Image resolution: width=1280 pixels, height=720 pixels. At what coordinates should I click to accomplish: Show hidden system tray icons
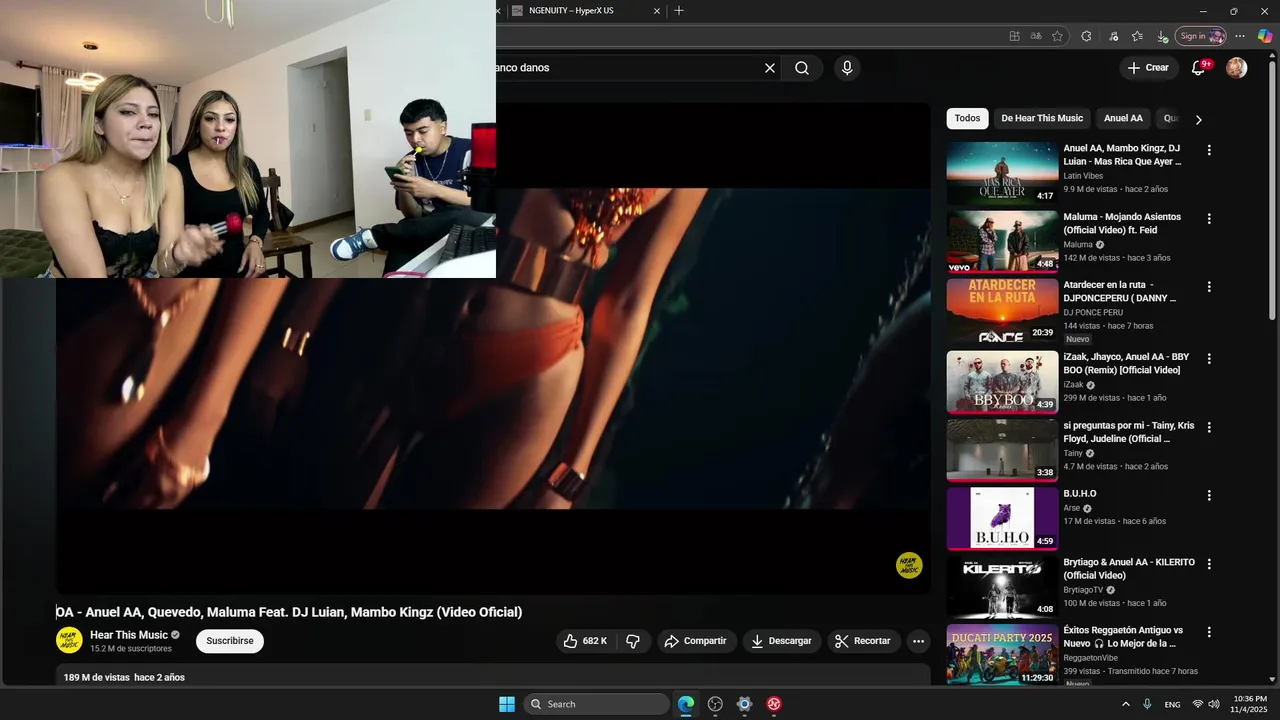(1125, 704)
